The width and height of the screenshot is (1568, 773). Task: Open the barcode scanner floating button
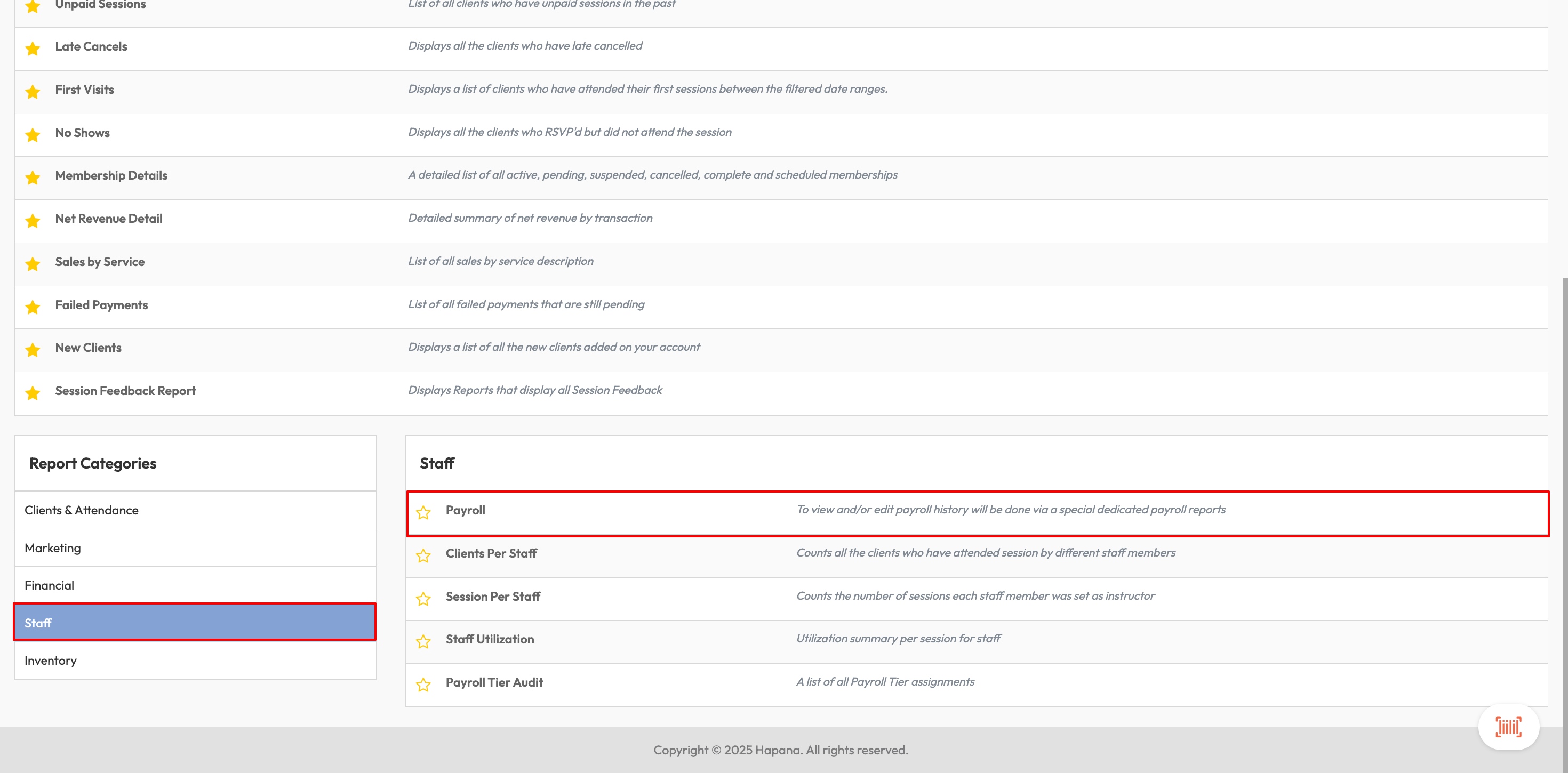click(x=1508, y=727)
